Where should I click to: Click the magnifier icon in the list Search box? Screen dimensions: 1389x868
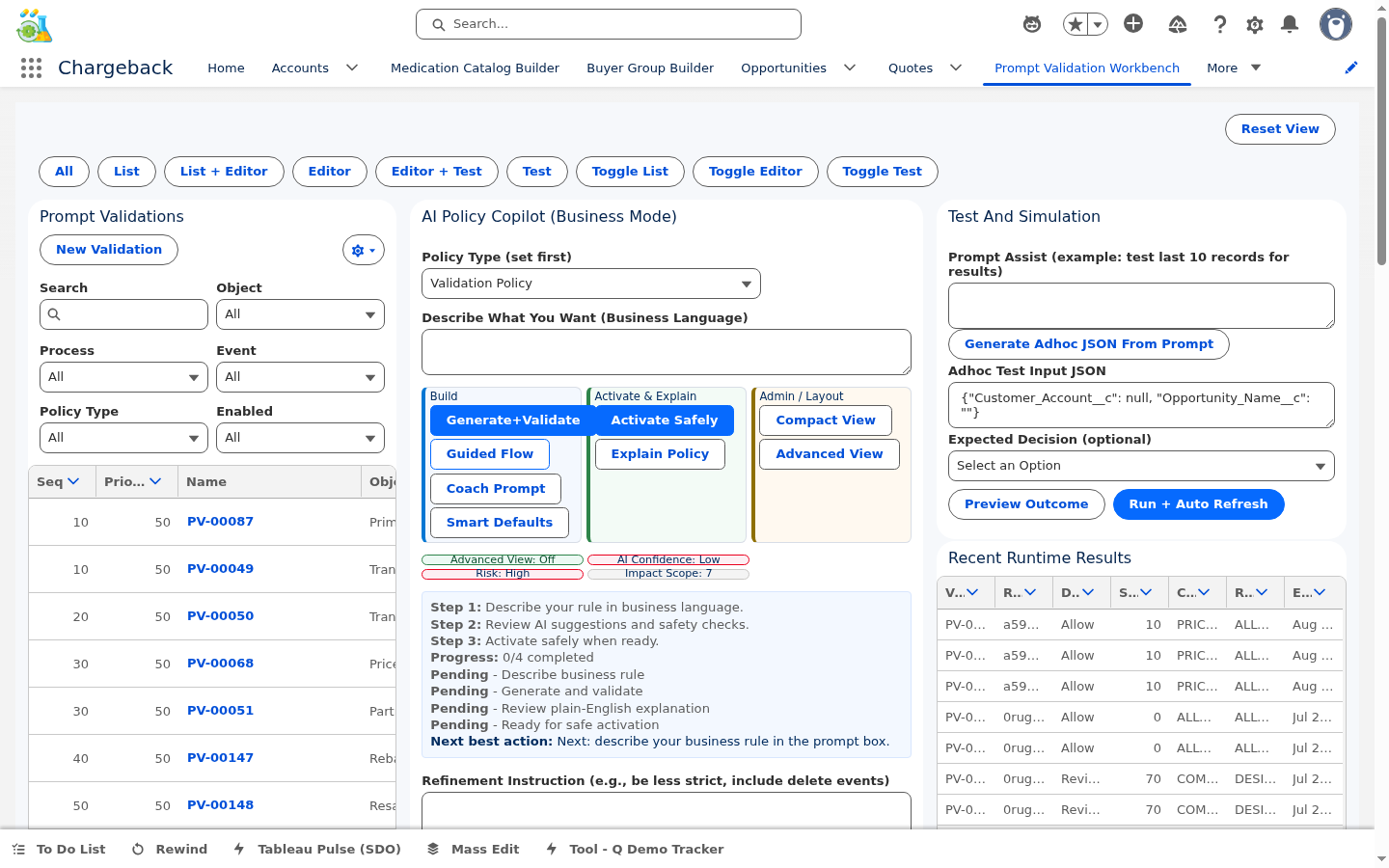point(54,314)
